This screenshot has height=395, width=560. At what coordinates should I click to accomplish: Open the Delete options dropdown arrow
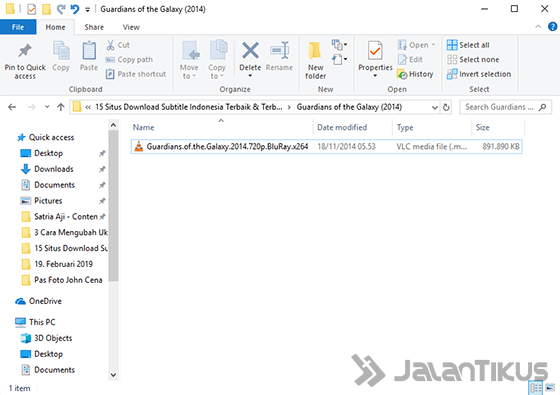[x=250, y=75]
